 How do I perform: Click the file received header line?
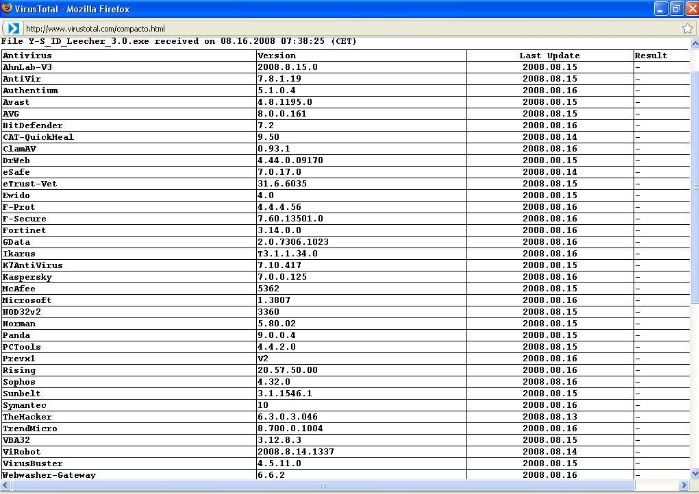179,41
